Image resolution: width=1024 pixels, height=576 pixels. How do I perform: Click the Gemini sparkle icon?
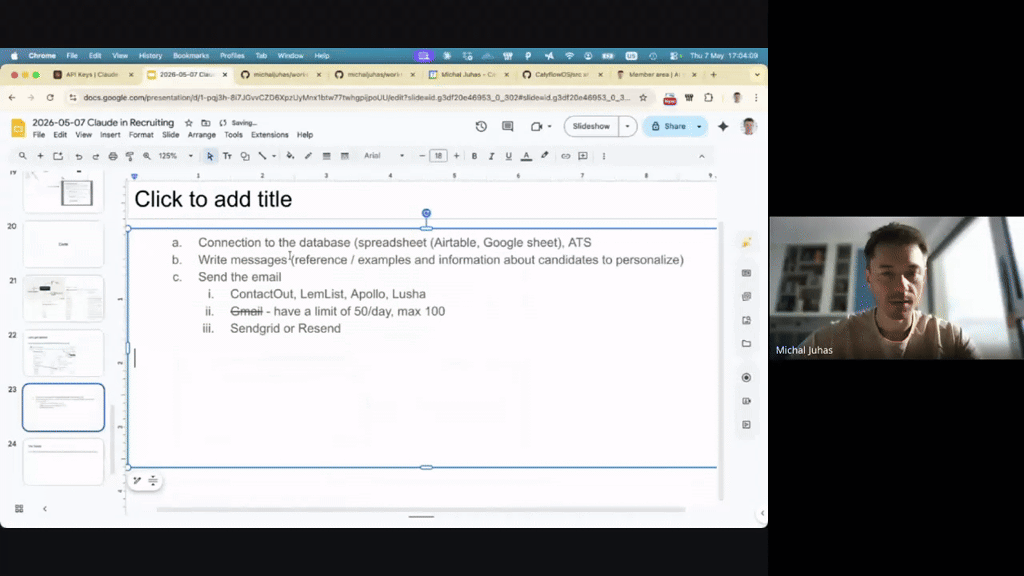(x=723, y=127)
